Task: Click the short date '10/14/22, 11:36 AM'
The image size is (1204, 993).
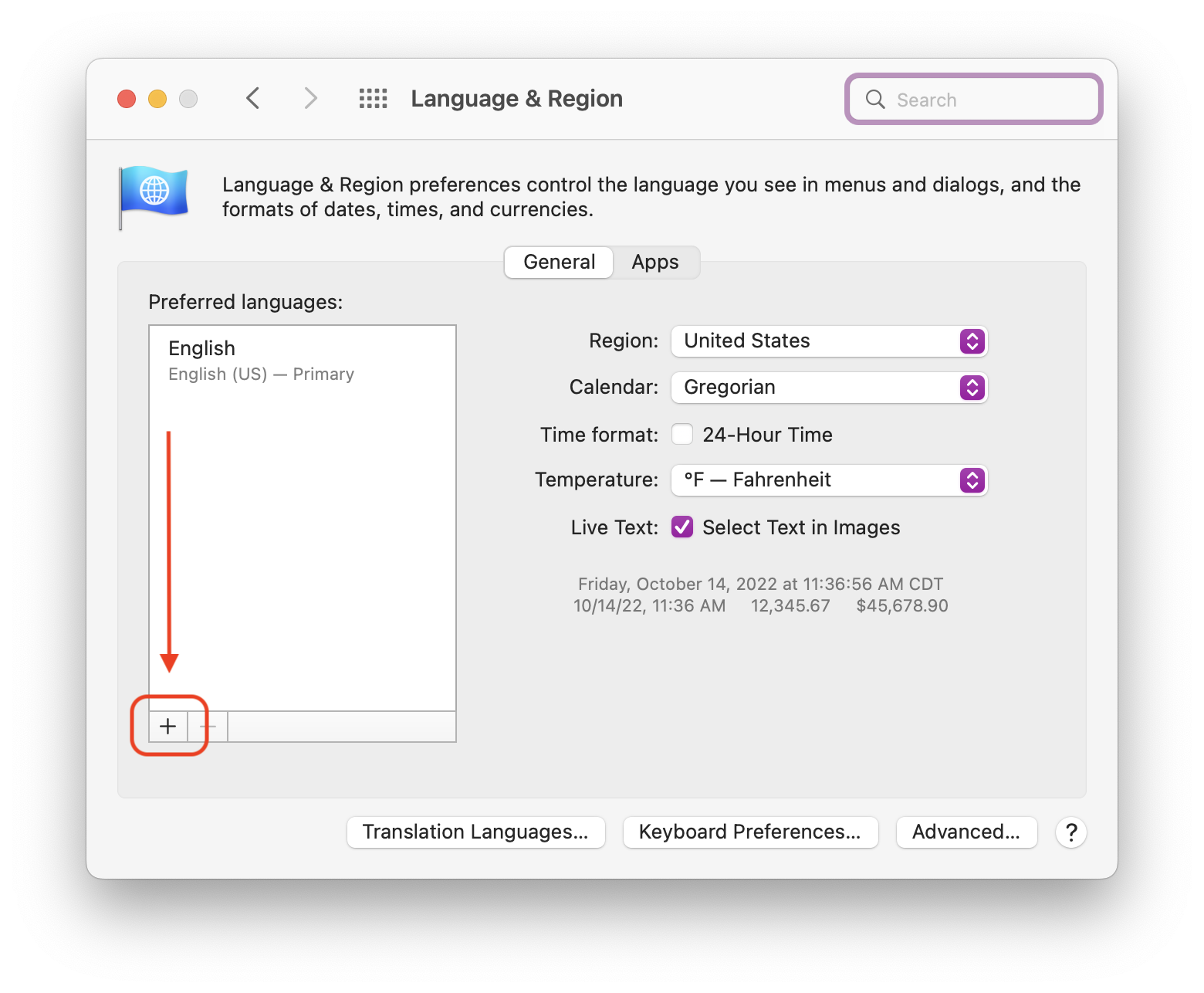Action: [x=649, y=606]
